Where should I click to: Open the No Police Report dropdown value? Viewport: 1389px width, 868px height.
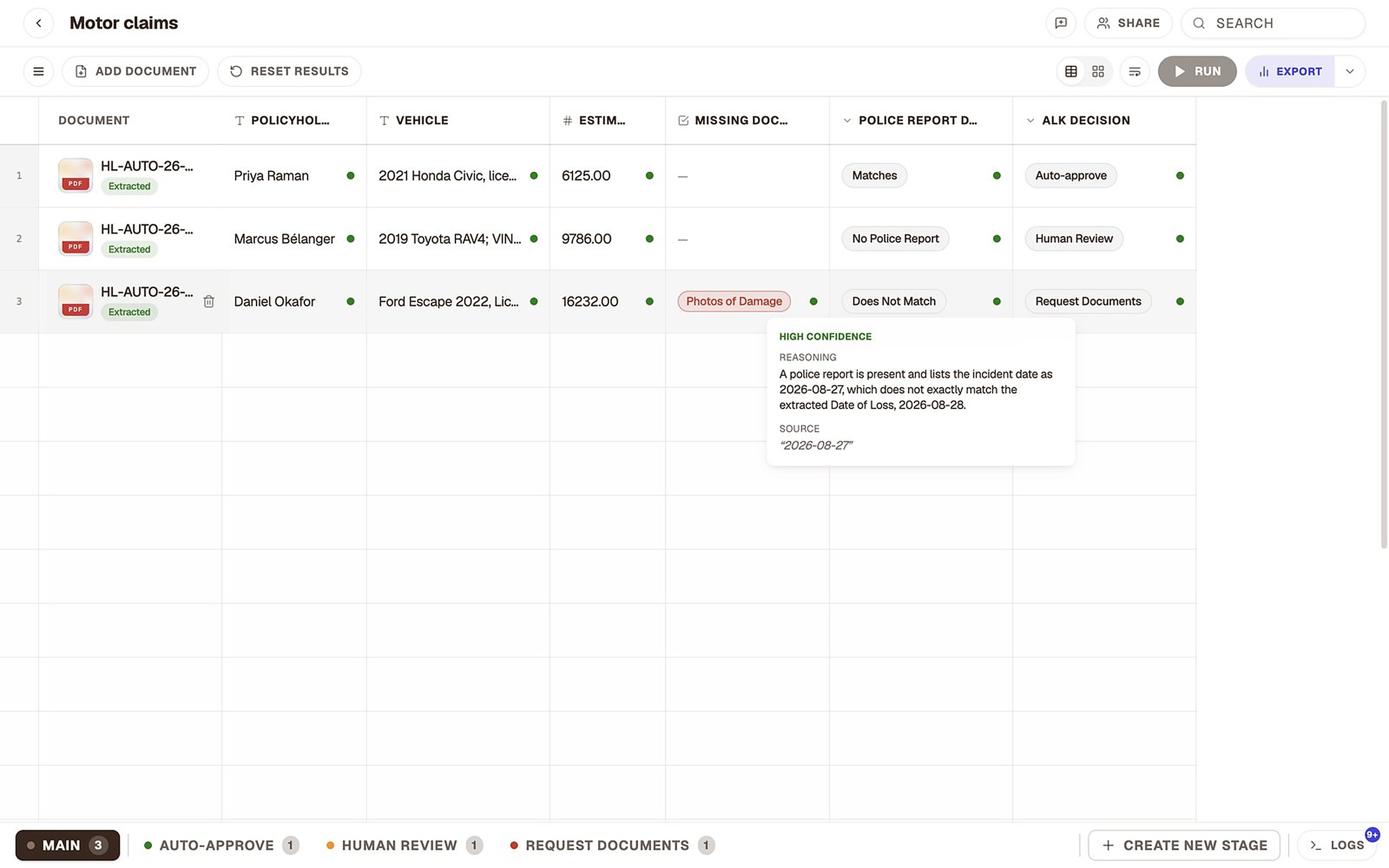896,239
